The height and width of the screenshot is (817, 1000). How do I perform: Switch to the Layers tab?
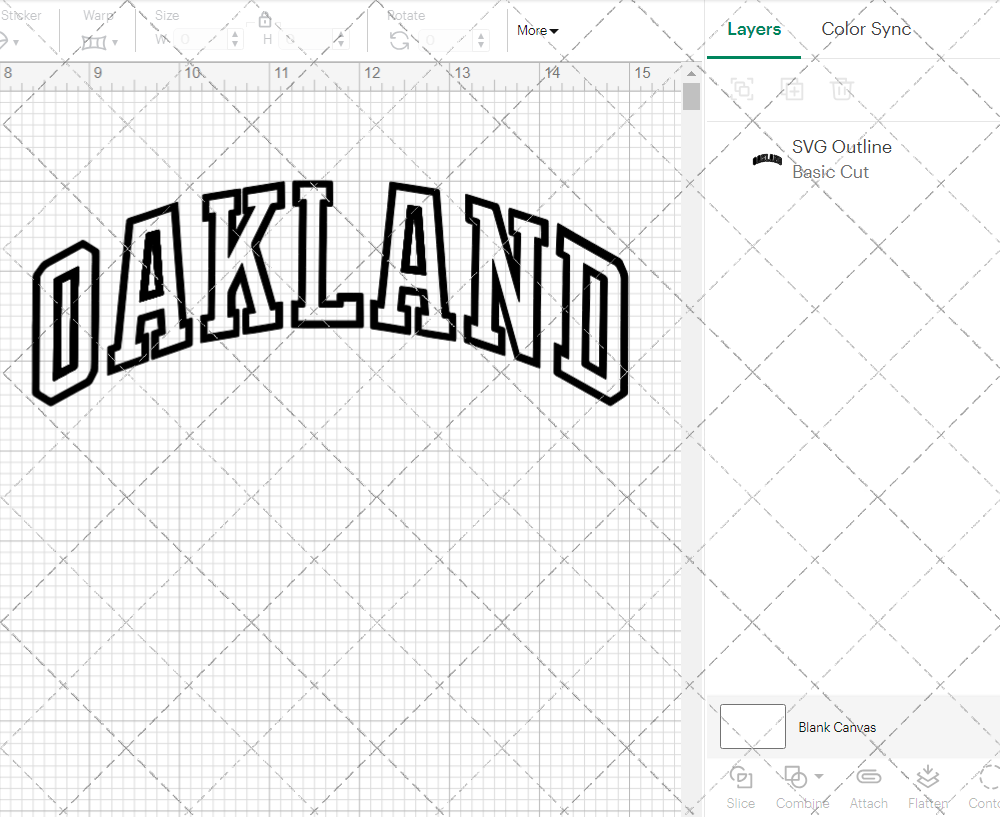tap(754, 29)
